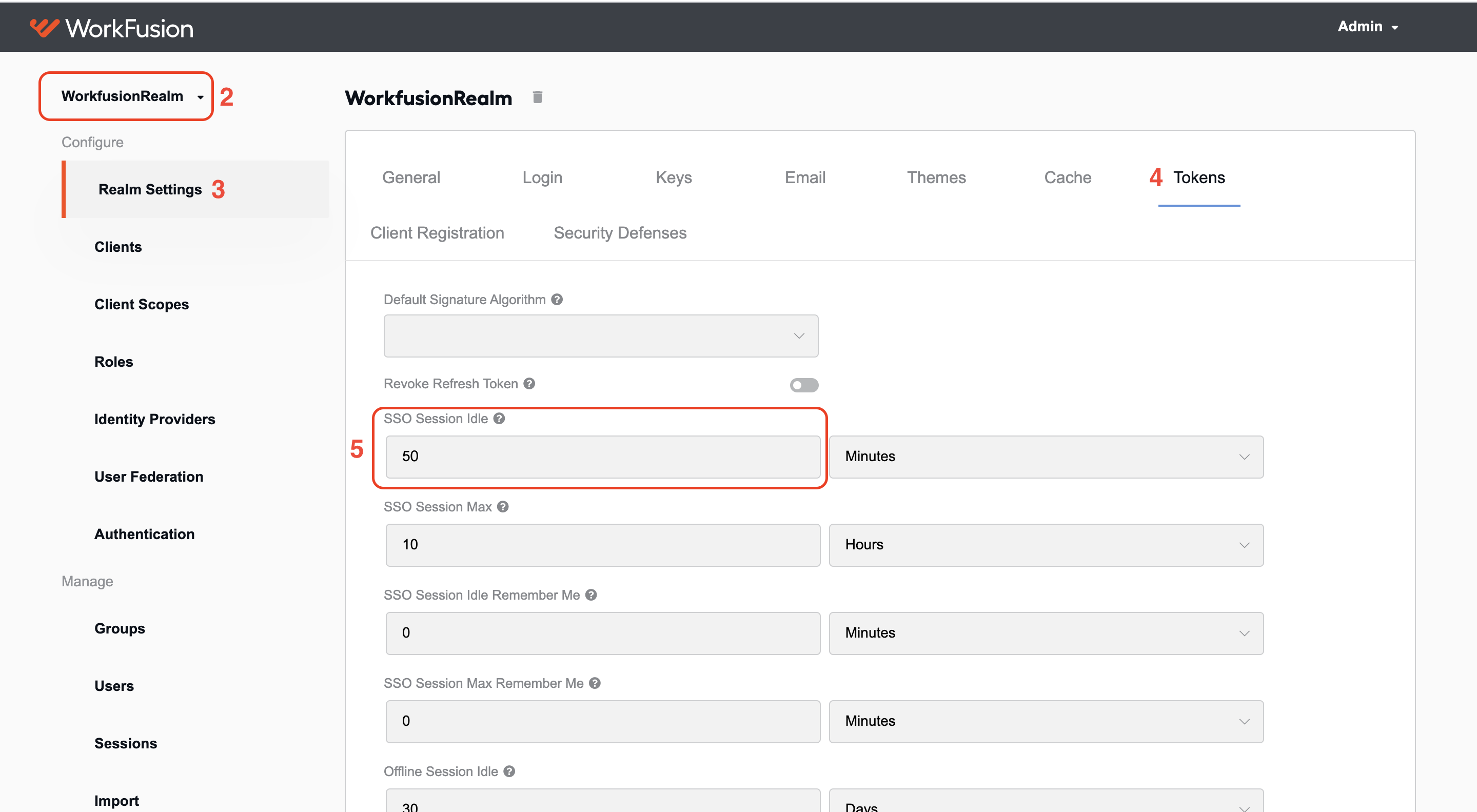Viewport: 1477px width, 812px height.
Task: Switch to the Themes tab
Action: (x=936, y=178)
